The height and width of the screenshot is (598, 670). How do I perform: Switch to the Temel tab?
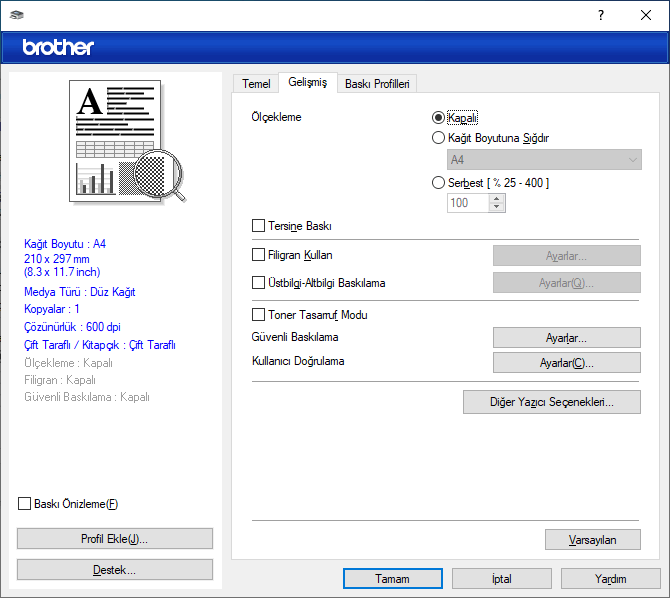pos(256,84)
